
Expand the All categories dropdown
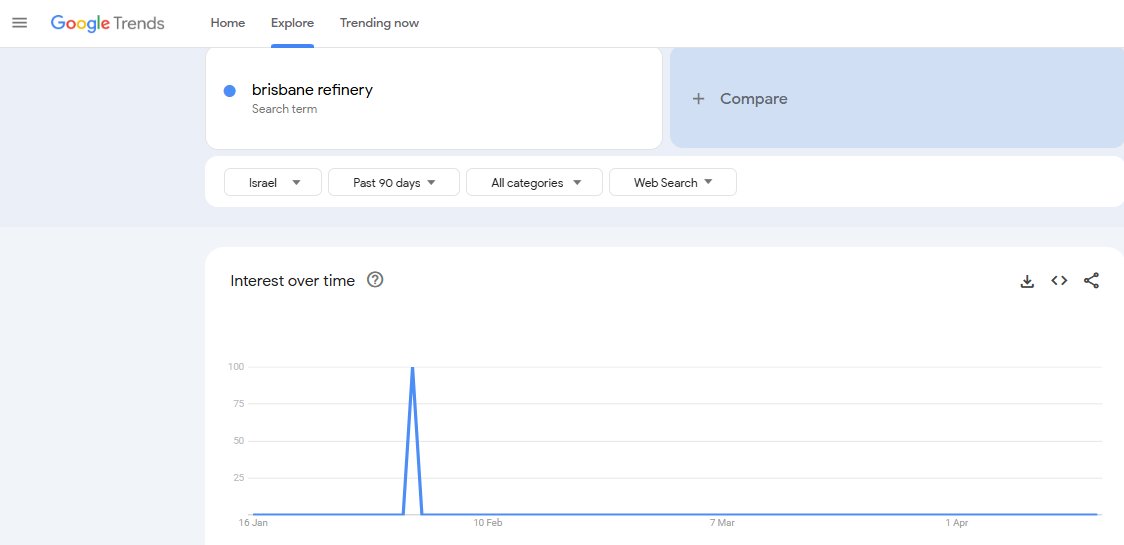click(x=534, y=183)
